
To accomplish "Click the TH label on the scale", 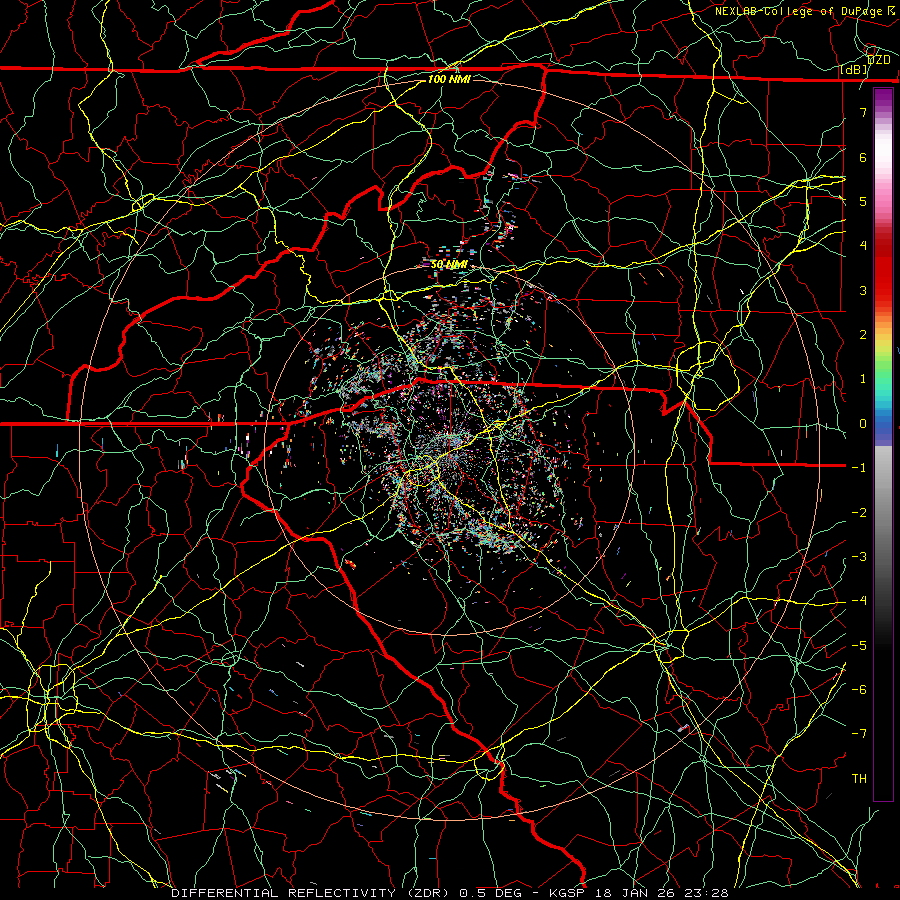I will tap(859, 779).
